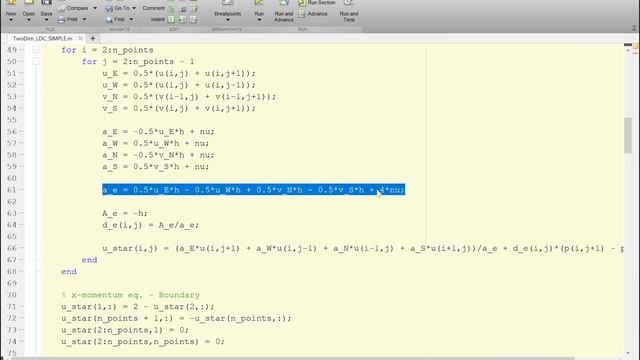Image resolution: width=640 pixels, height=360 pixels.
Task: Expand the Go To dropdown arrow
Action: [134, 8]
